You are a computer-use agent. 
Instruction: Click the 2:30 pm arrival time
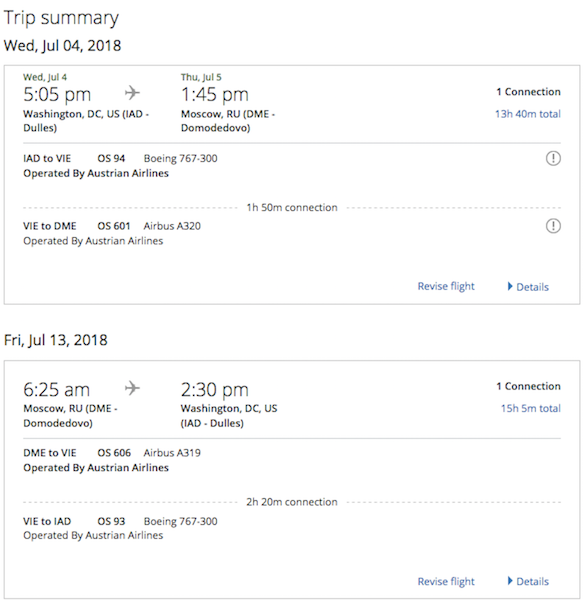tap(215, 390)
